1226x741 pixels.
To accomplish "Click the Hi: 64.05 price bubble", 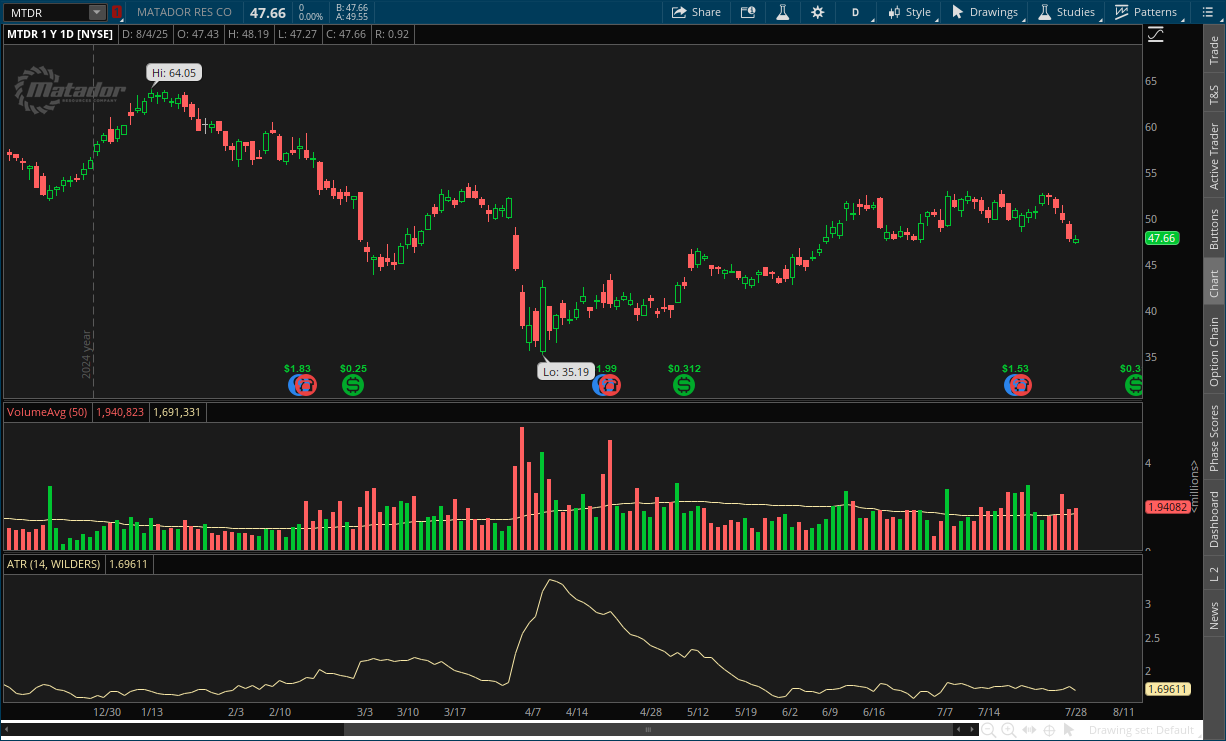I will tap(174, 72).
